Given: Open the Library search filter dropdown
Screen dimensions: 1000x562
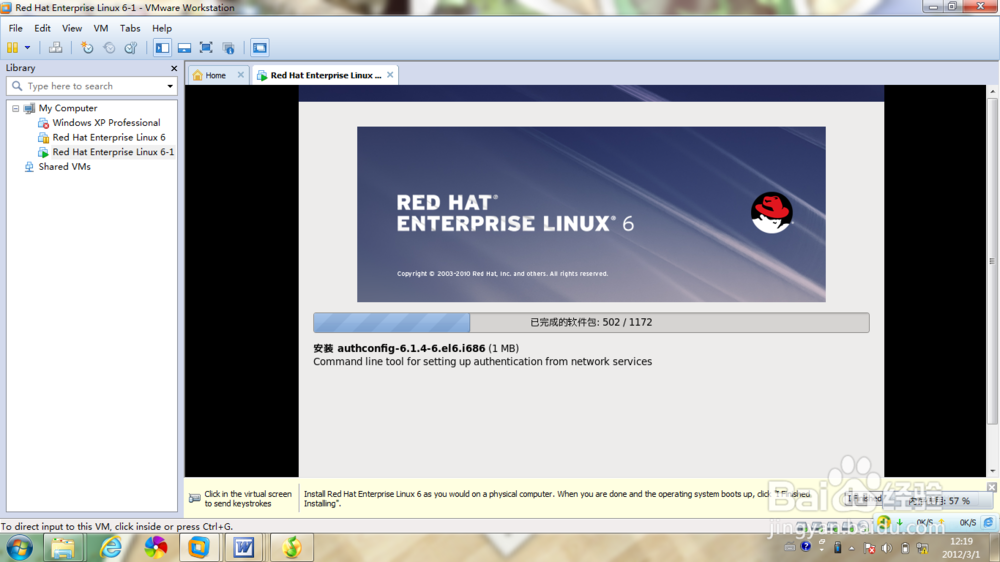Looking at the screenshot, I should tap(170, 86).
